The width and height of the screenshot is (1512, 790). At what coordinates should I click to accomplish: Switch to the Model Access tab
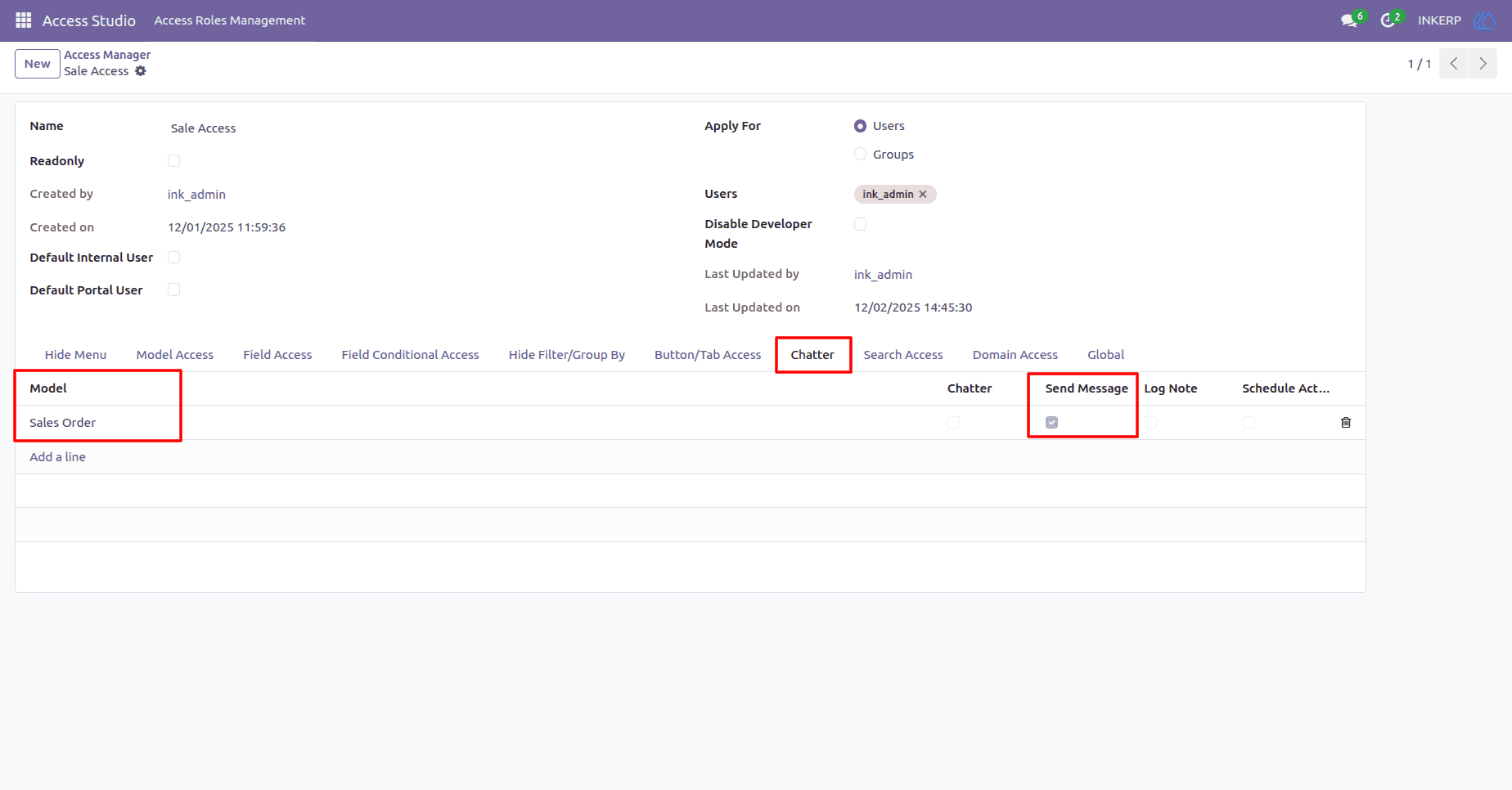(175, 355)
